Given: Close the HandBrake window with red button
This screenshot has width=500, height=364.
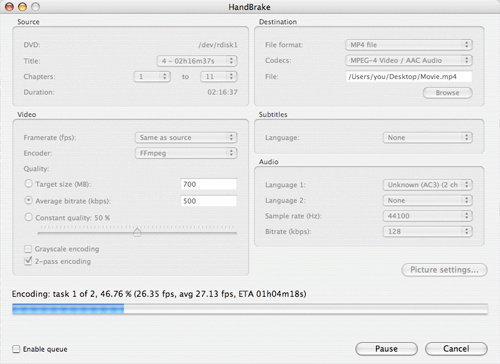Looking at the screenshot, I should click(10, 7).
